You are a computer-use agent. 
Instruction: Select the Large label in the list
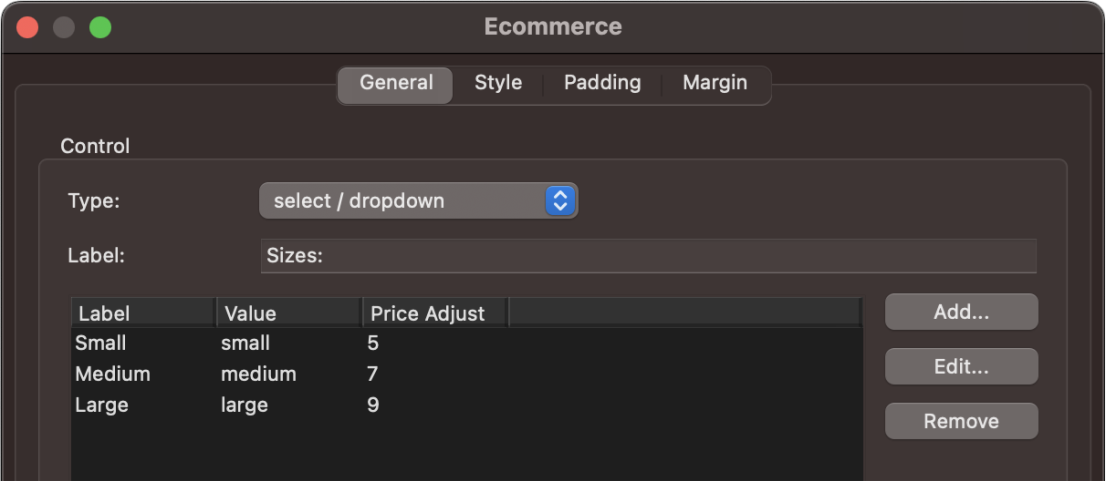pos(102,405)
